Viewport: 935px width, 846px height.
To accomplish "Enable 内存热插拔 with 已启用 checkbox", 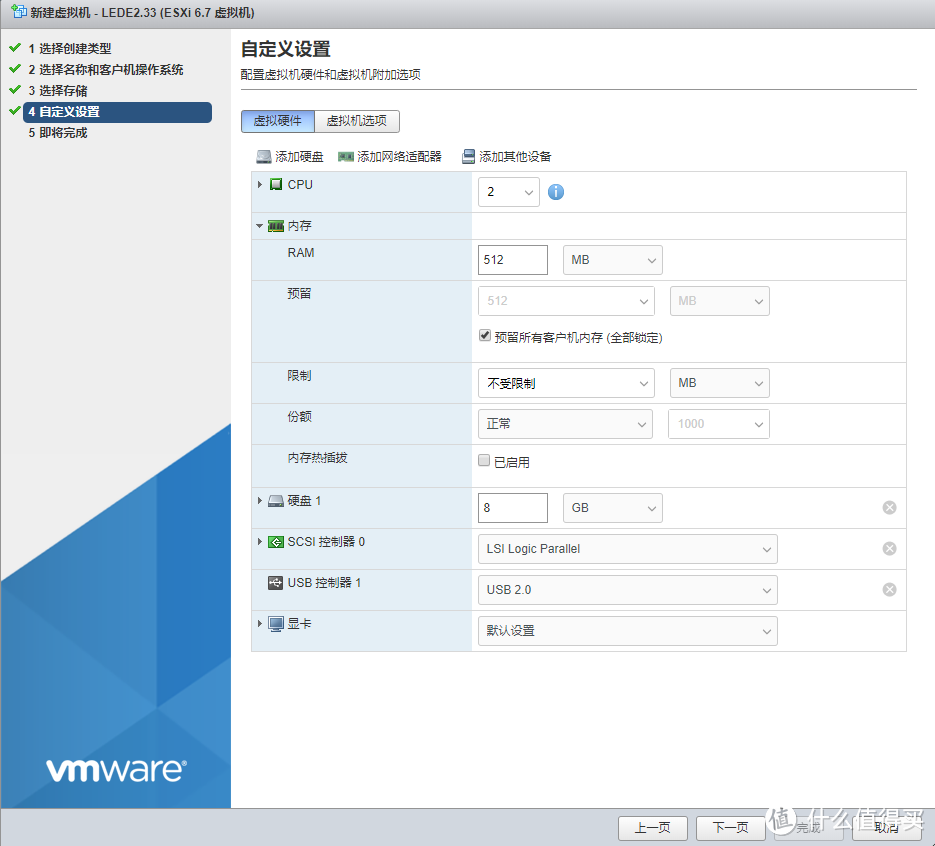I will pyautogui.click(x=484, y=460).
